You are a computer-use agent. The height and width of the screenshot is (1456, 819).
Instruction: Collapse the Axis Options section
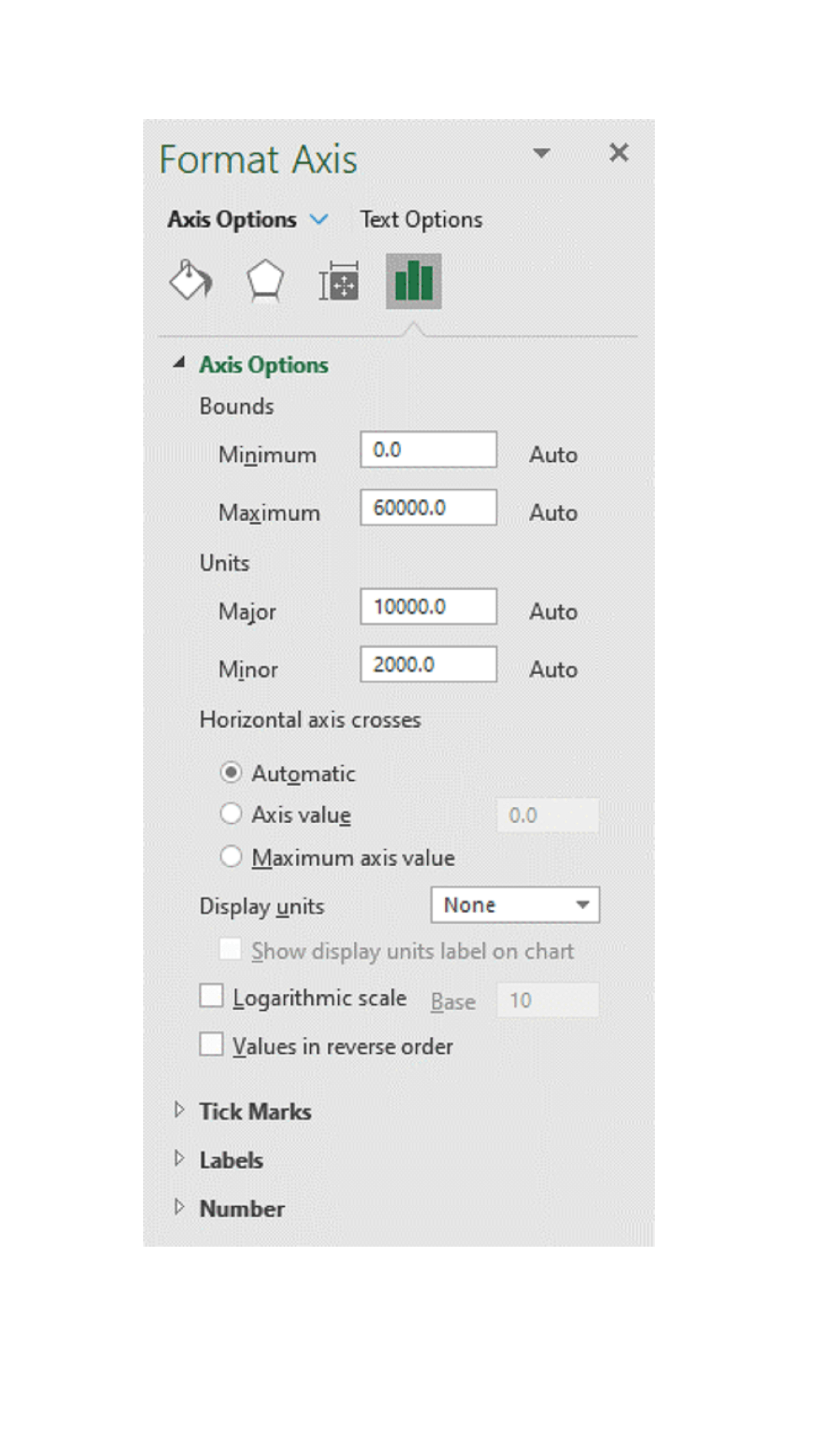tap(179, 363)
